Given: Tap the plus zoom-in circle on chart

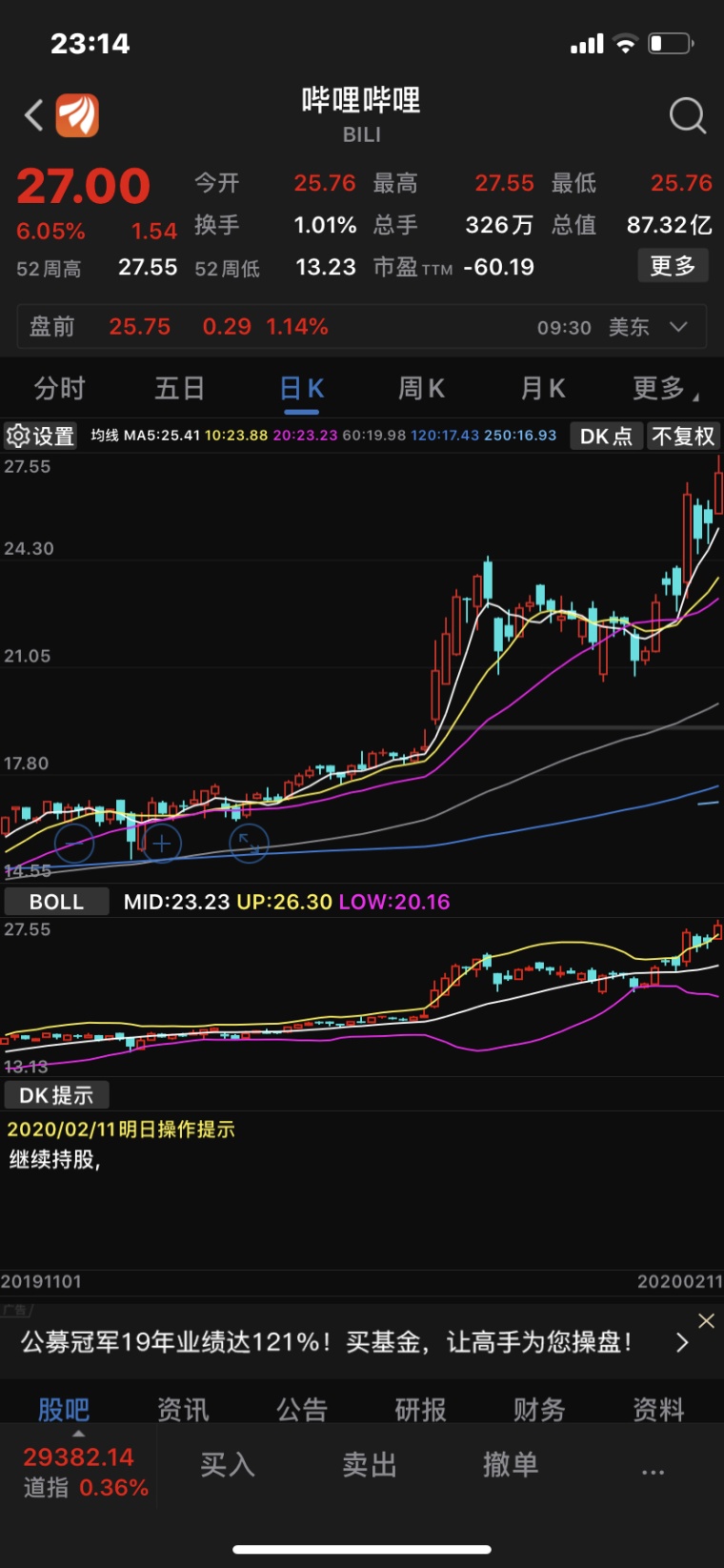Looking at the screenshot, I should pos(162,844).
